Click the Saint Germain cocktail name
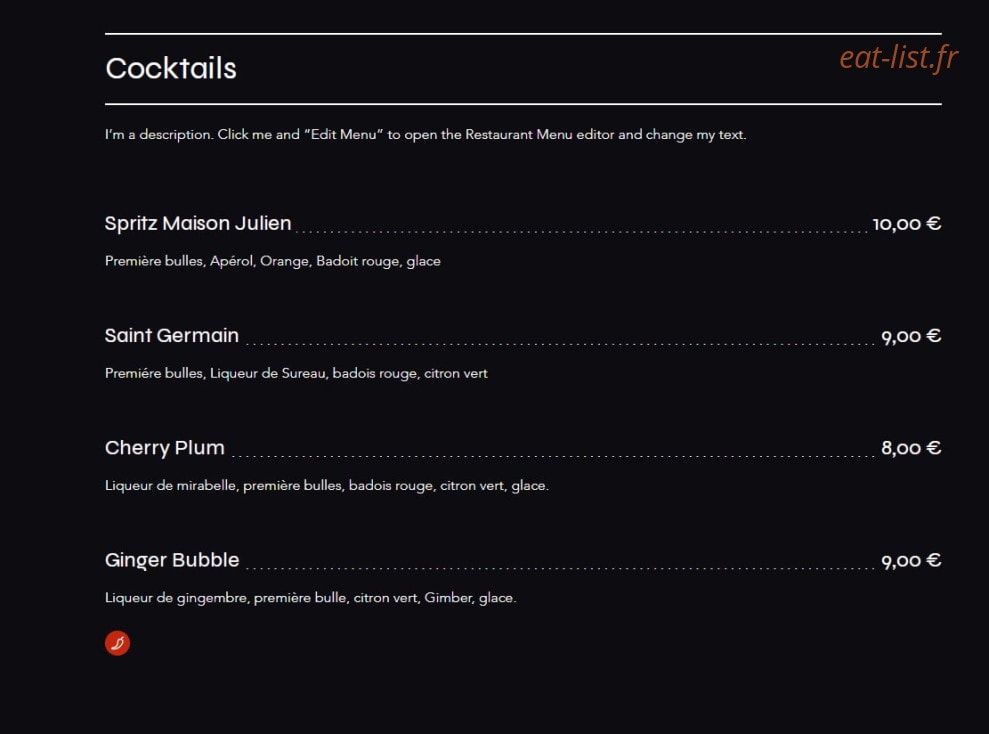The height and width of the screenshot is (734, 989). pos(172,335)
